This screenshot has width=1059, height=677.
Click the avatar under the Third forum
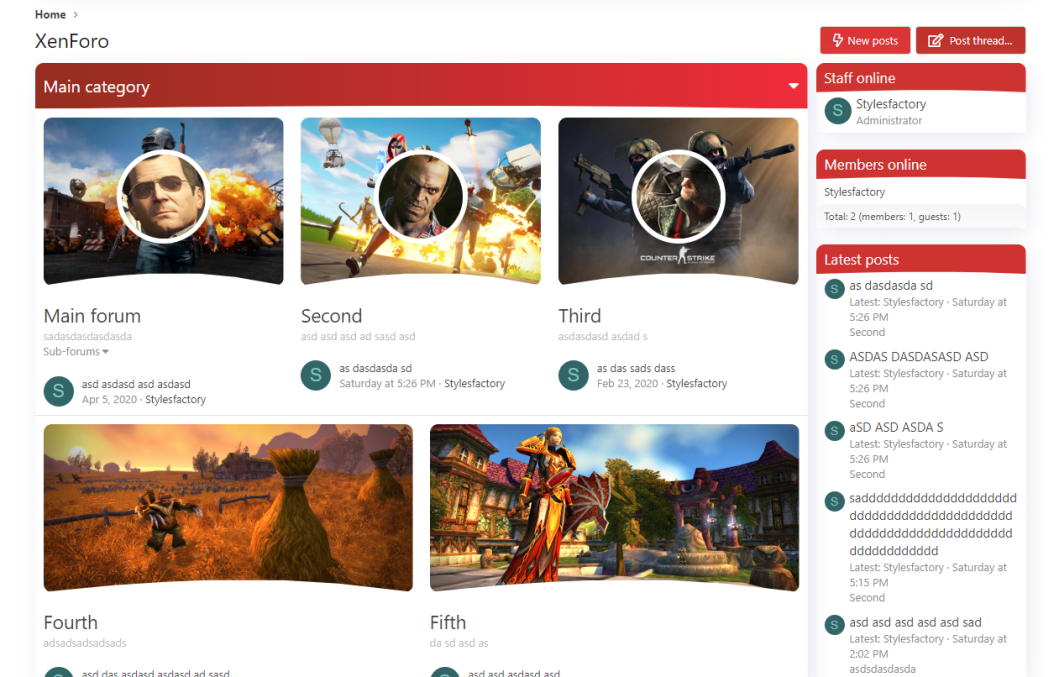coord(573,375)
